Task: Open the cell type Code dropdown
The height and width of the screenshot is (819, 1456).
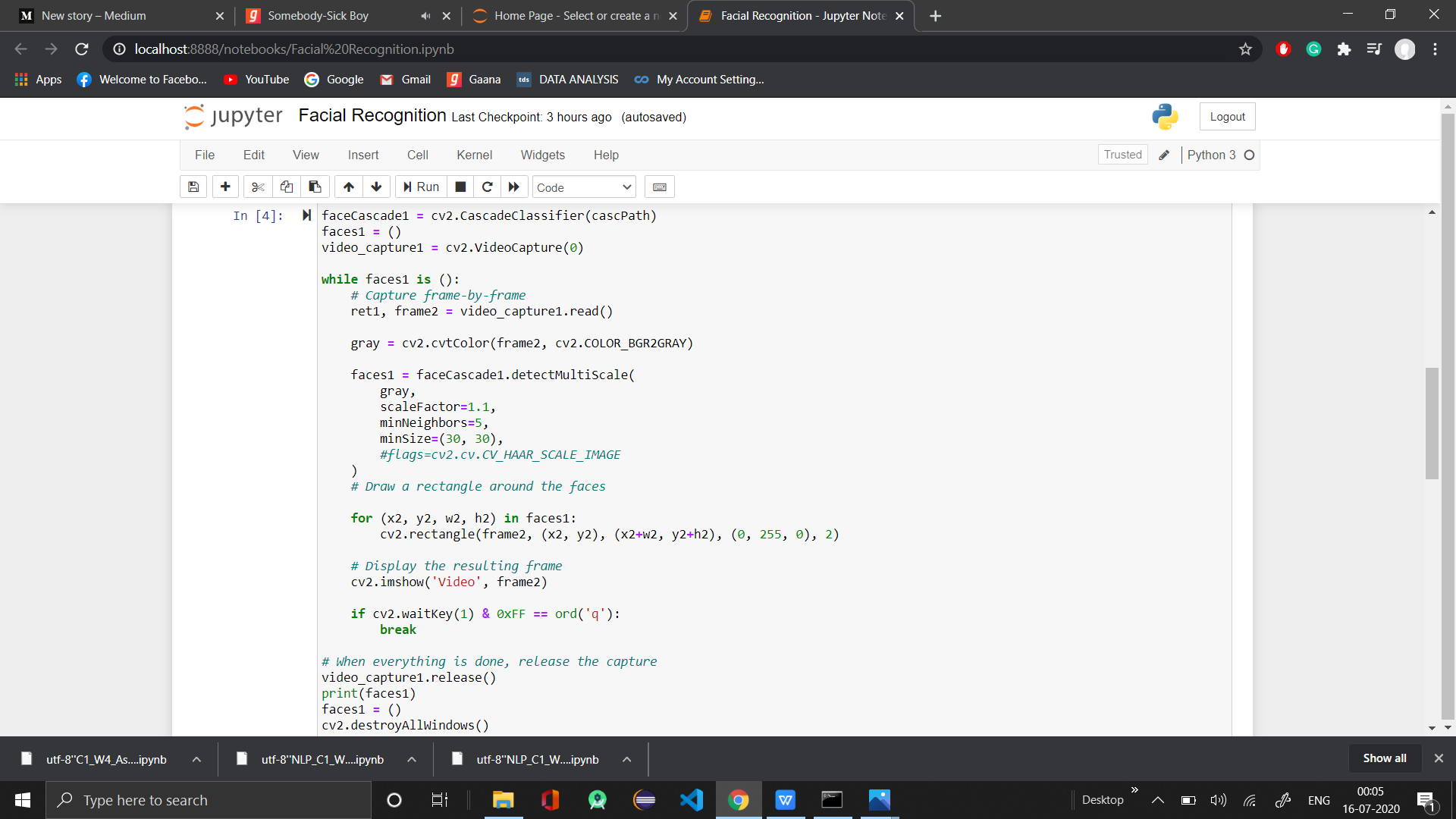Action: 584,187
